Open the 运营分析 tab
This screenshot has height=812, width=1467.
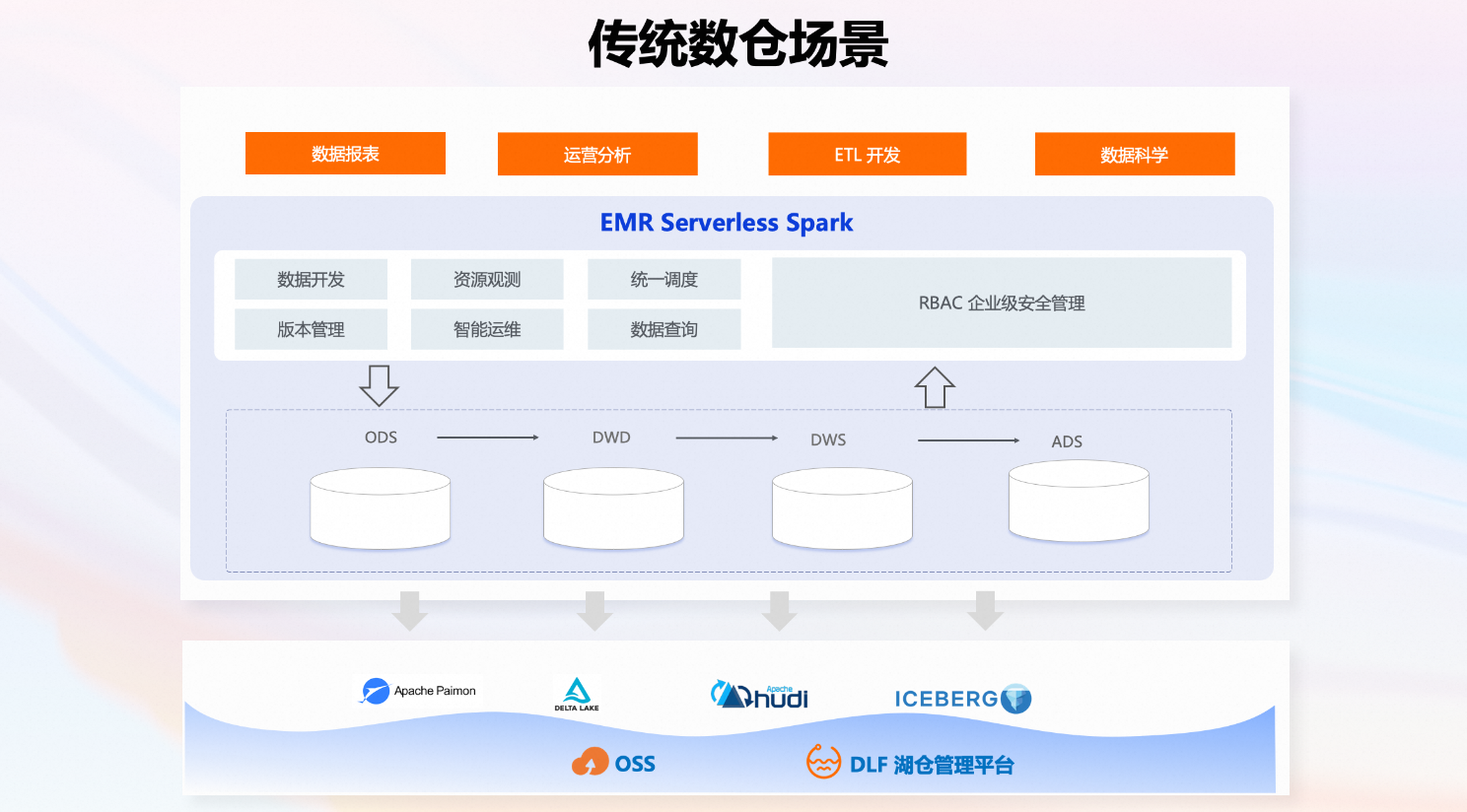(x=597, y=154)
